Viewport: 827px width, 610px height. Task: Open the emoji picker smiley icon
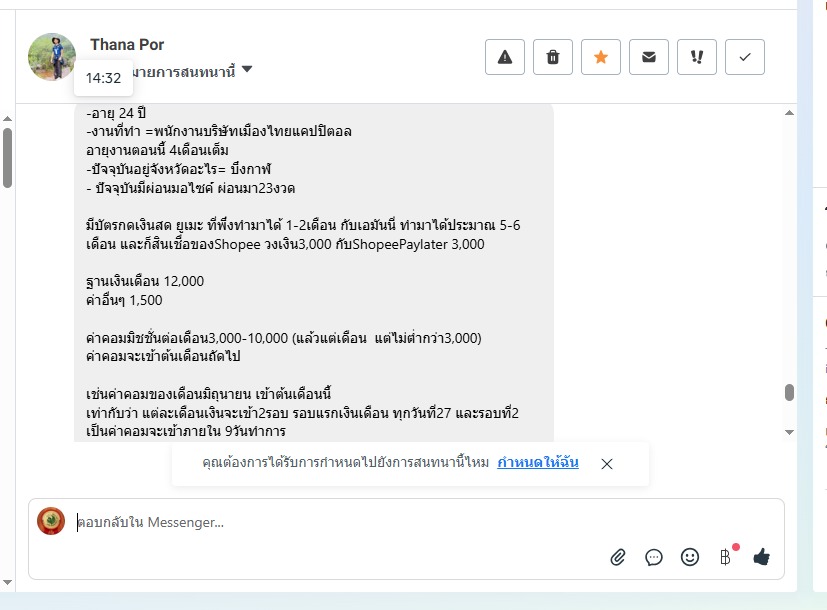click(x=690, y=557)
